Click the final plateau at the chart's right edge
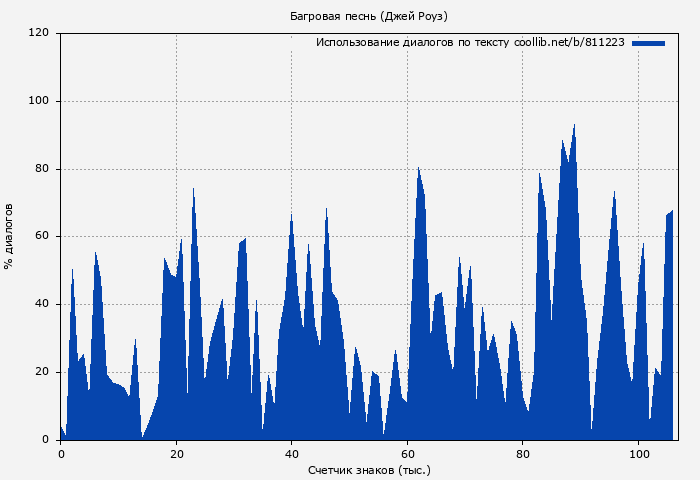Image resolution: width=700 pixels, height=480 pixels. pyautogui.click(x=670, y=213)
